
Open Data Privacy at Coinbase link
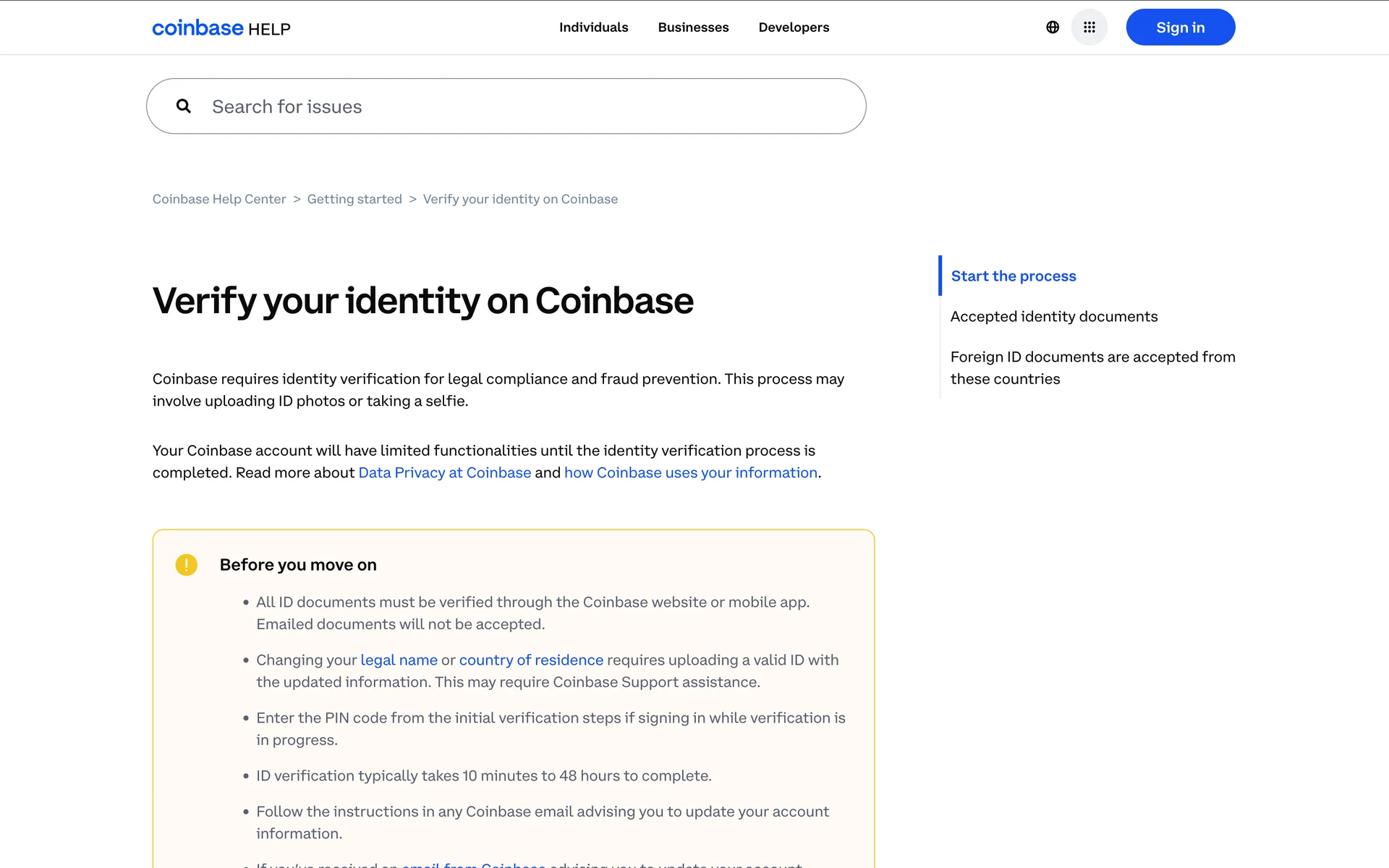445,472
